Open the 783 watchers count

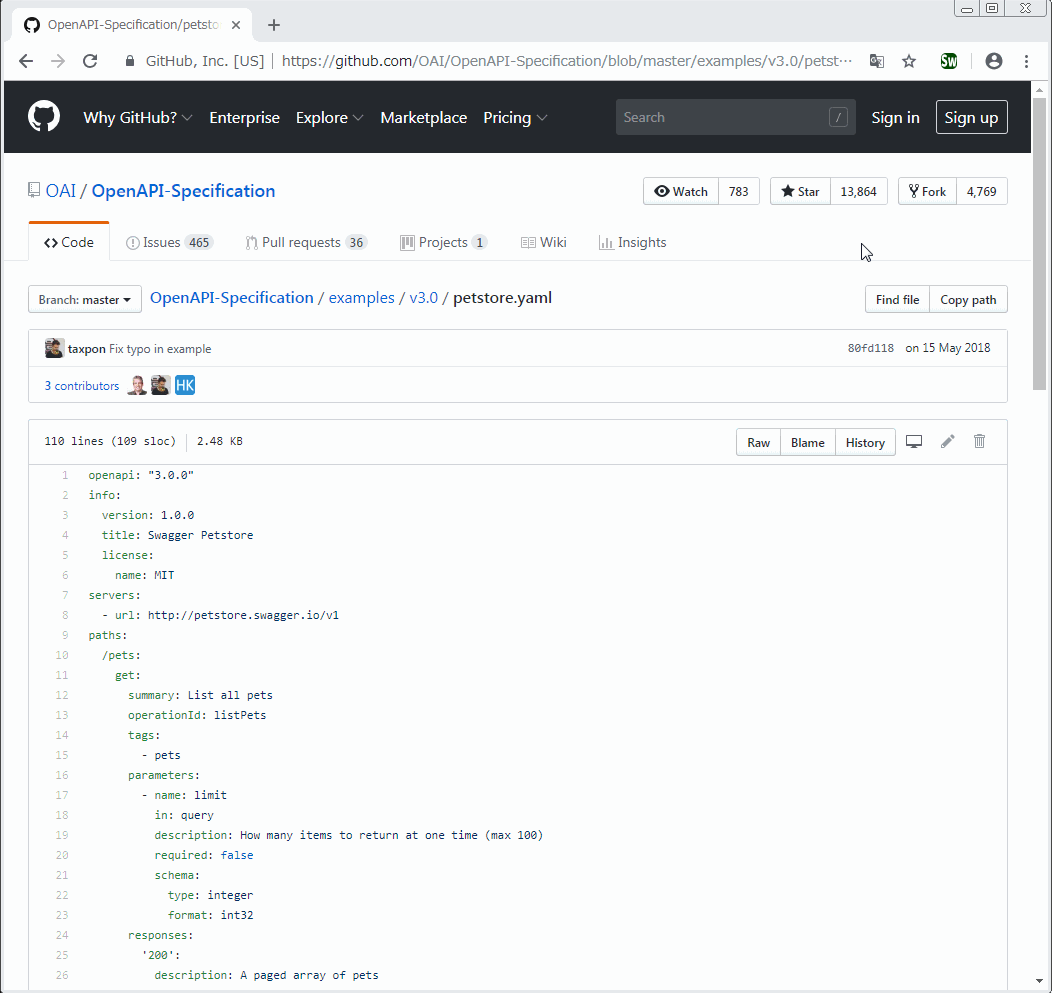coord(739,191)
